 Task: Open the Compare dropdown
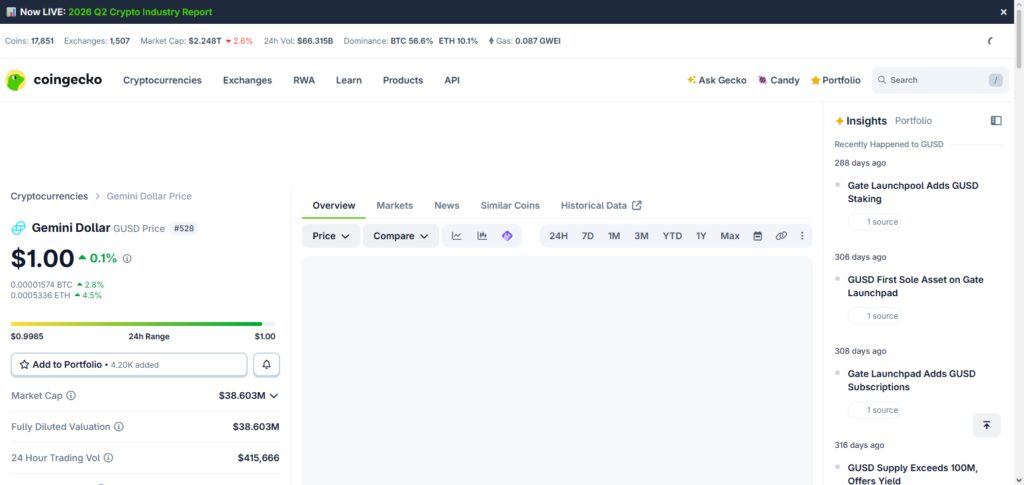pyautogui.click(x=401, y=236)
